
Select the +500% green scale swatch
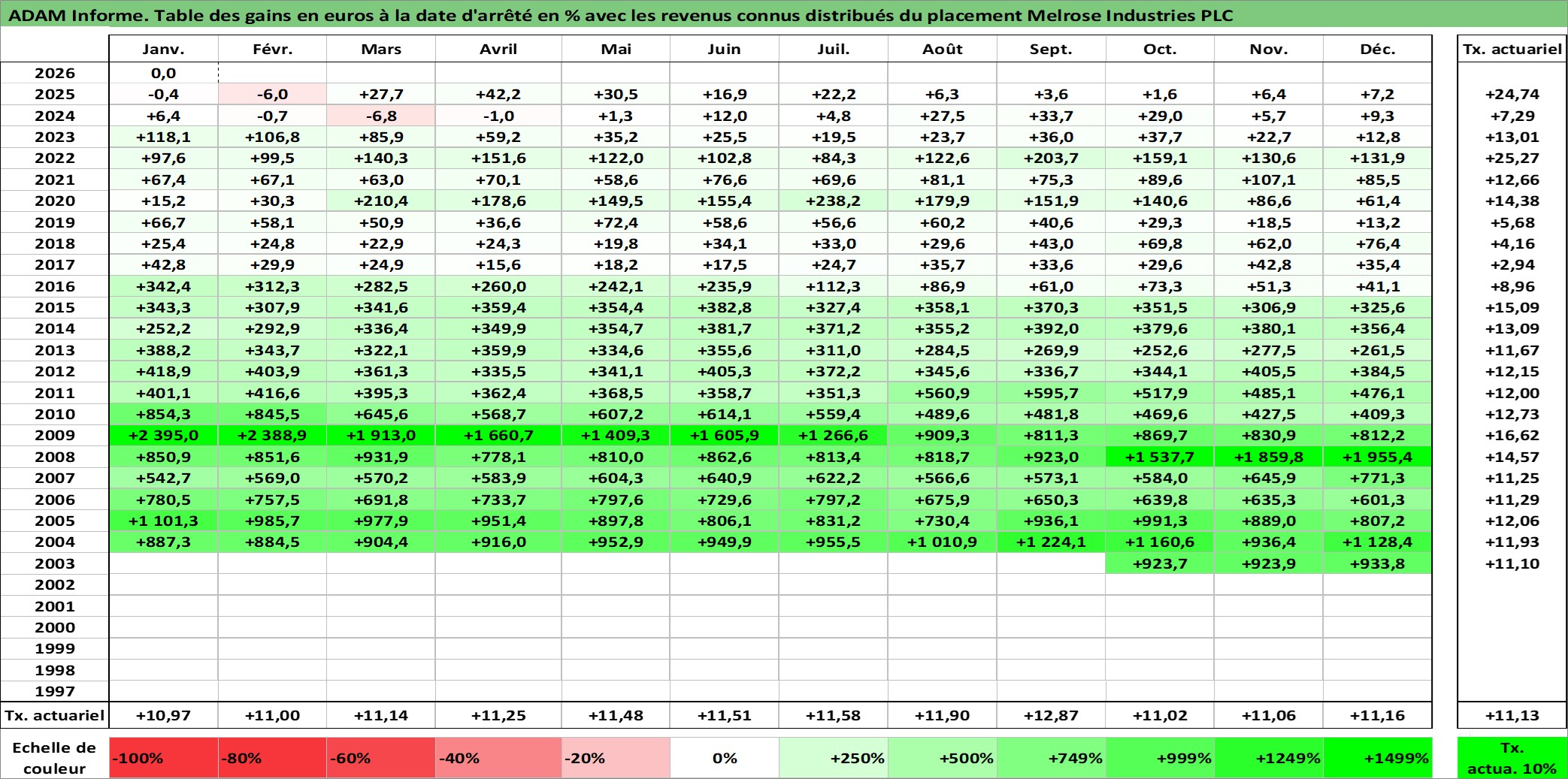(x=943, y=758)
